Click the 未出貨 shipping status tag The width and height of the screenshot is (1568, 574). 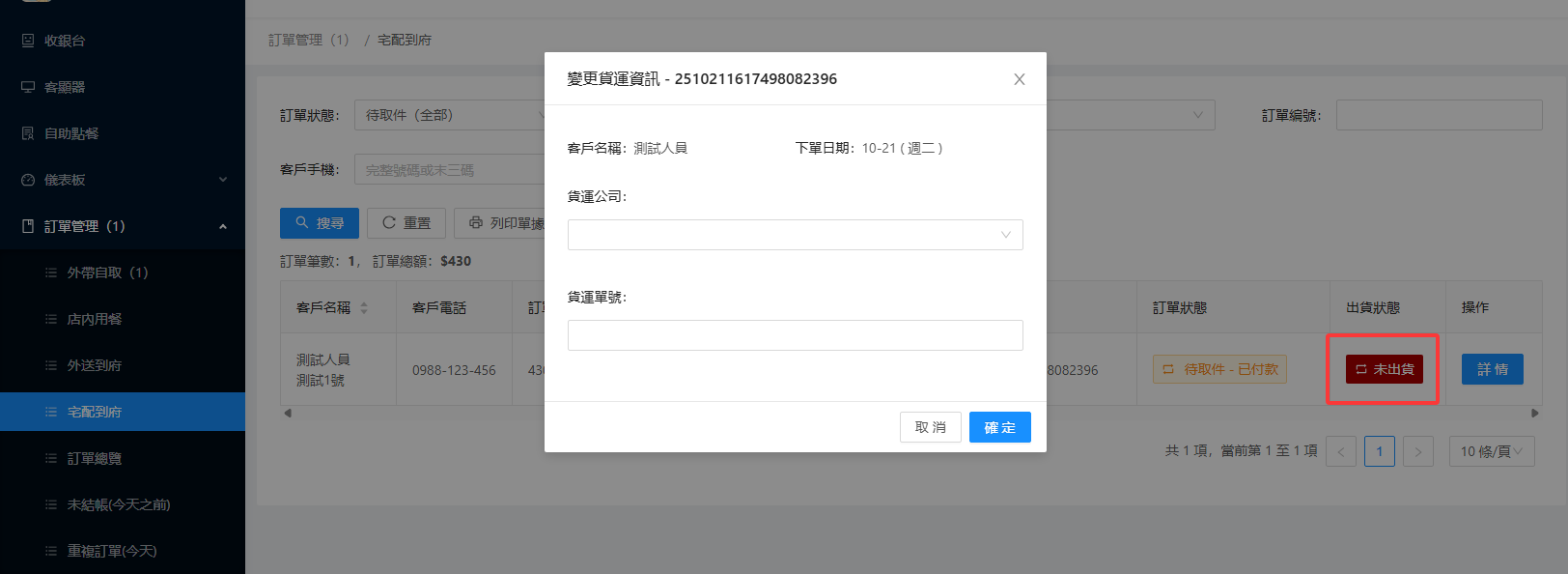click(x=1384, y=369)
